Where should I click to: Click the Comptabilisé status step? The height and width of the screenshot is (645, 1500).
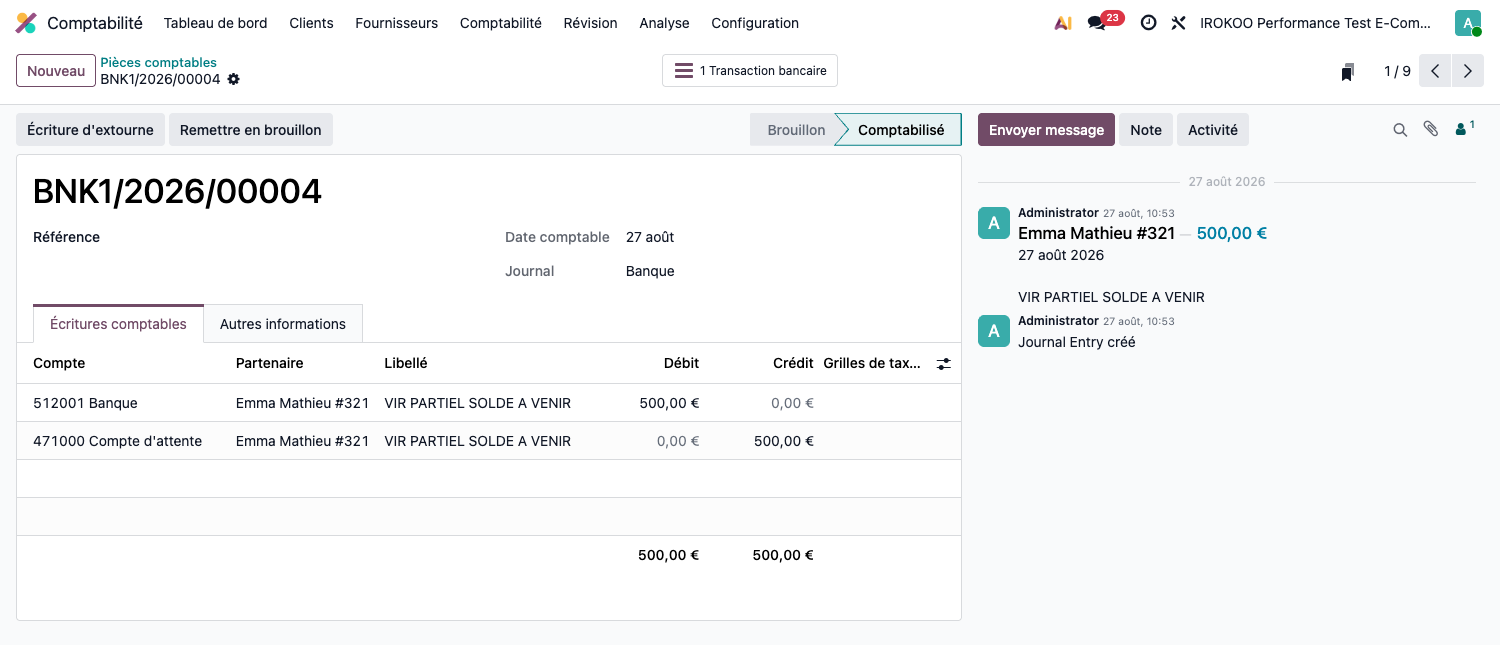(x=900, y=130)
